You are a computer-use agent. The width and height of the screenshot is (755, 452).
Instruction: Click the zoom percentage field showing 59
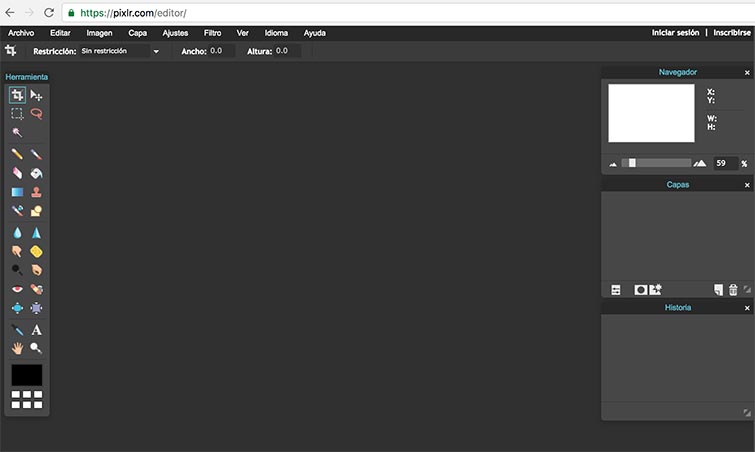click(x=726, y=163)
